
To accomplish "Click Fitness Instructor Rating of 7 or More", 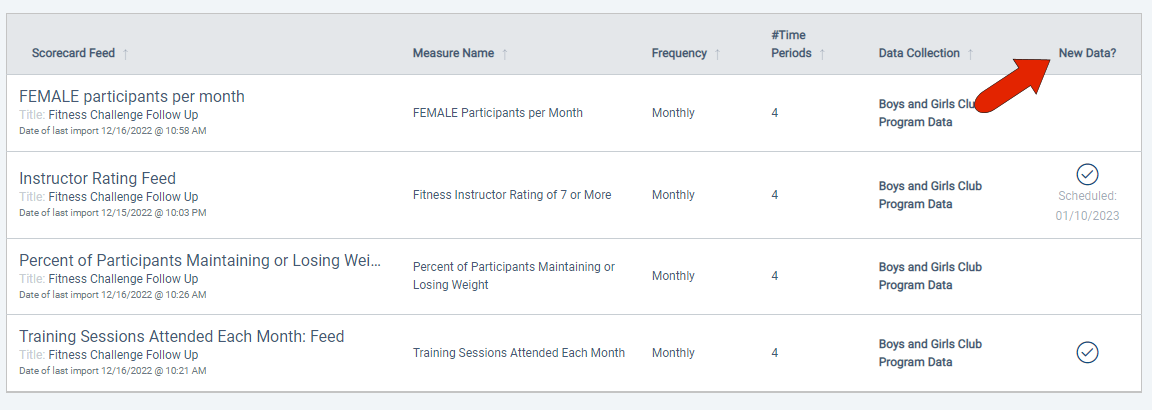I will (512, 195).
